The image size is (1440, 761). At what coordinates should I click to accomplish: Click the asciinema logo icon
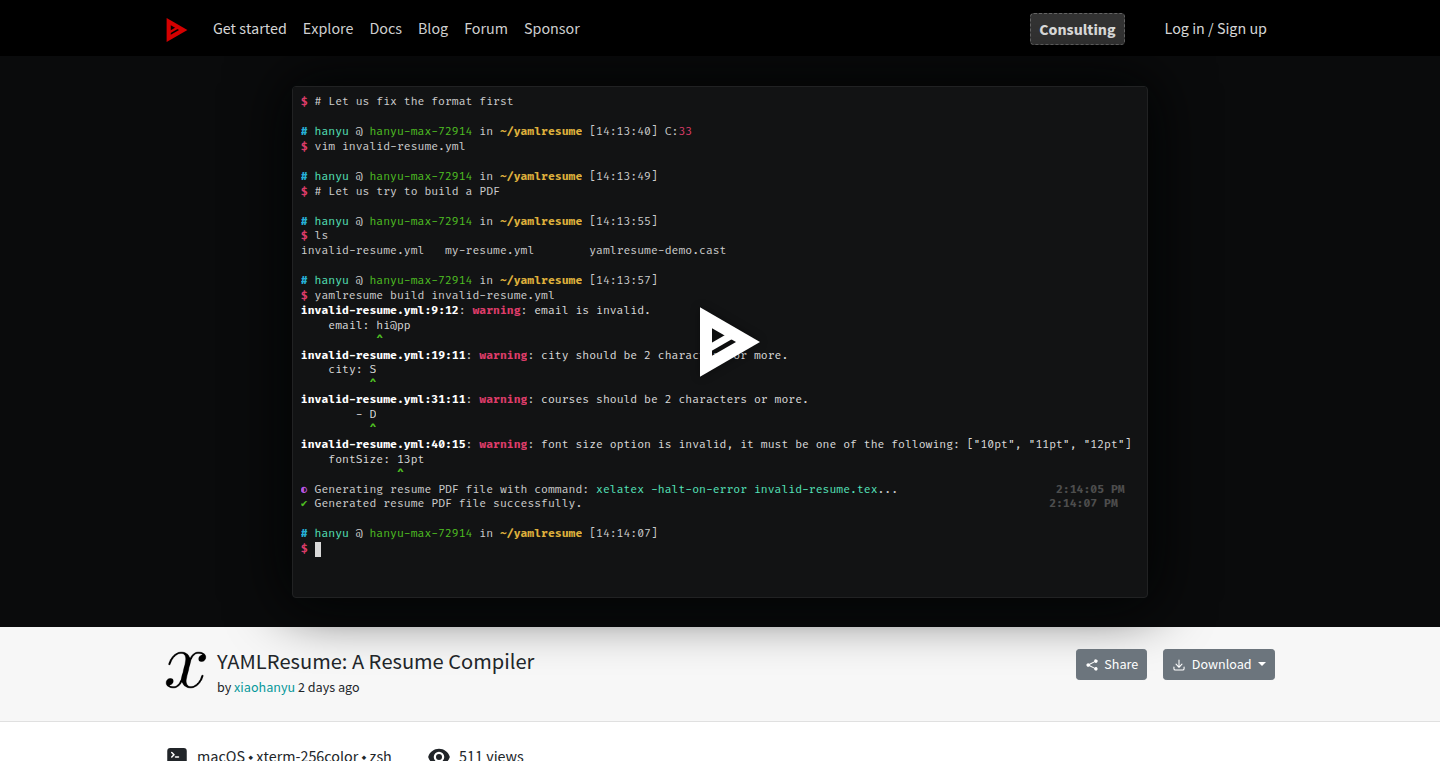pyautogui.click(x=176, y=30)
